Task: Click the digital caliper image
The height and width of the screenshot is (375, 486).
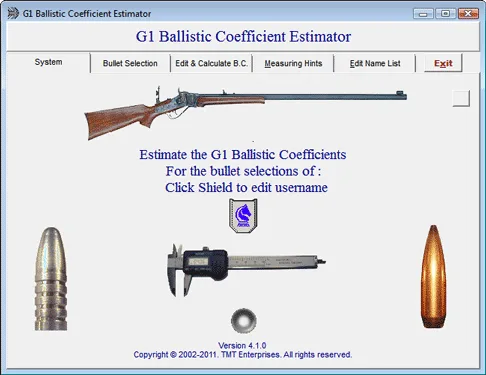Action: (246, 270)
